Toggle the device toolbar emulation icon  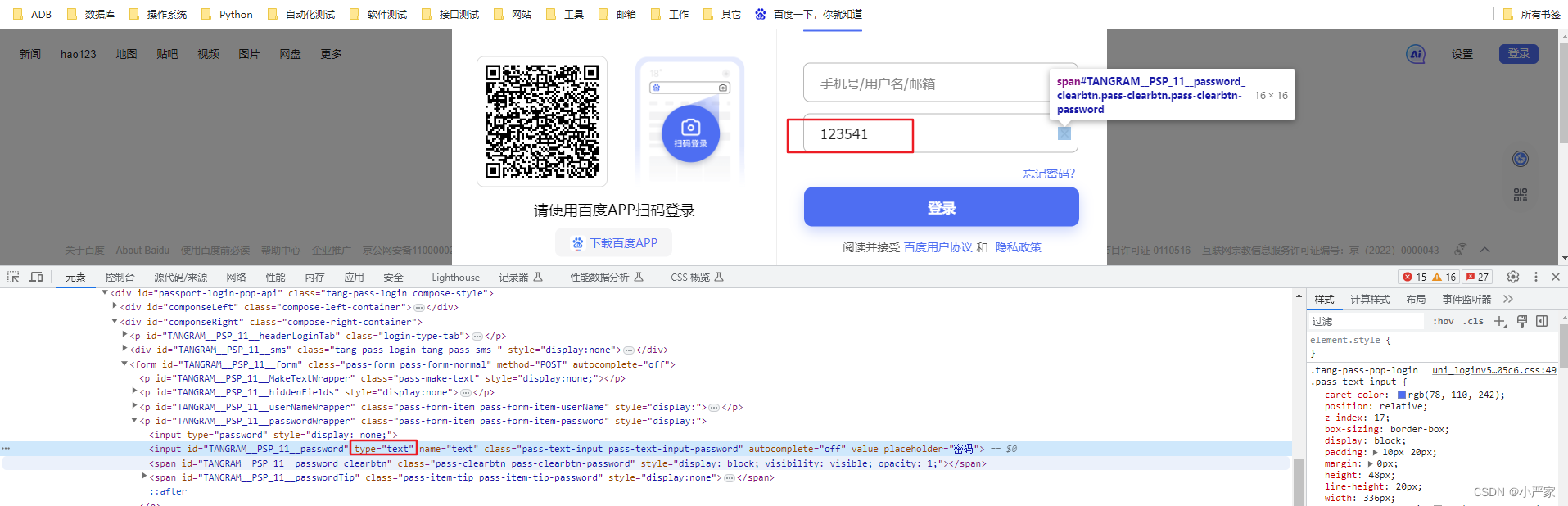(37, 277)
